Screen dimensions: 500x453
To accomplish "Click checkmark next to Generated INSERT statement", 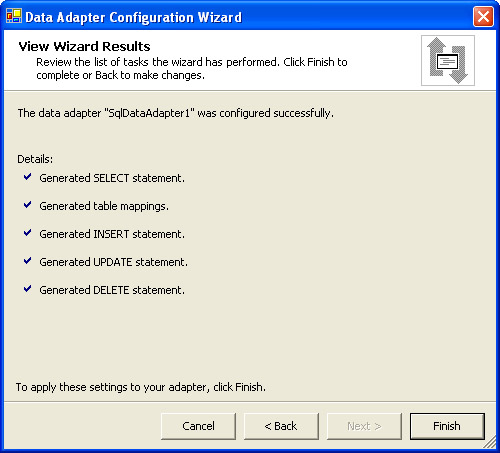I will coord(27,233).
